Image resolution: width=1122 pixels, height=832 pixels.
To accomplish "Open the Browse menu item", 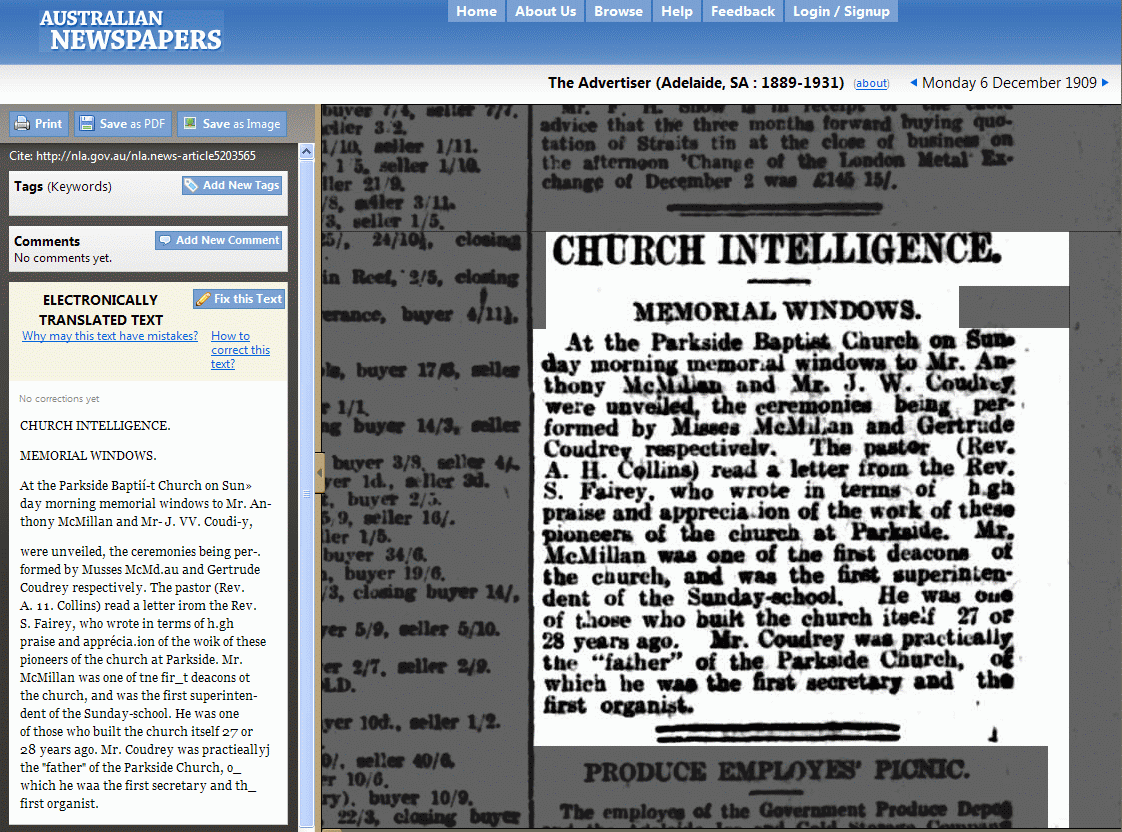I will pos(618,11).
